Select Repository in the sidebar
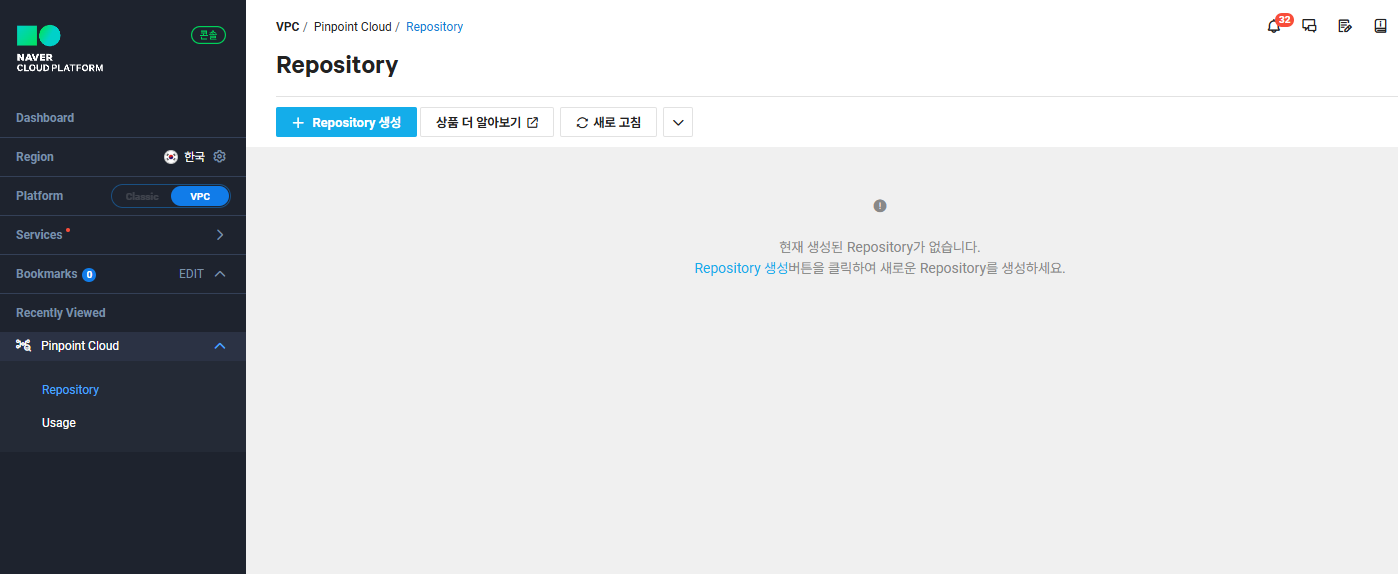 [70, 390]
